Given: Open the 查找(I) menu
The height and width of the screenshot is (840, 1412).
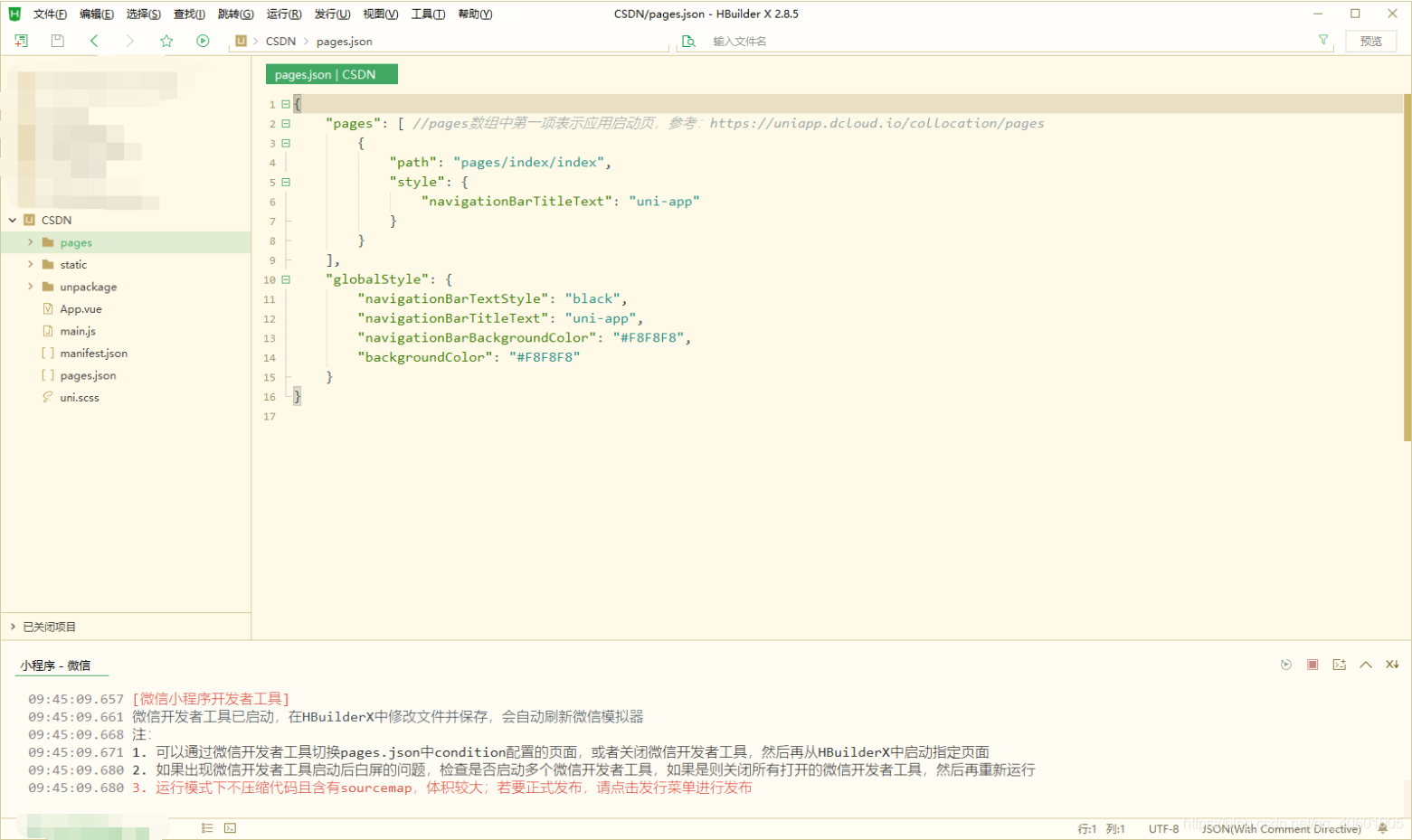Looking at the screenshot, I should (189, 14).
